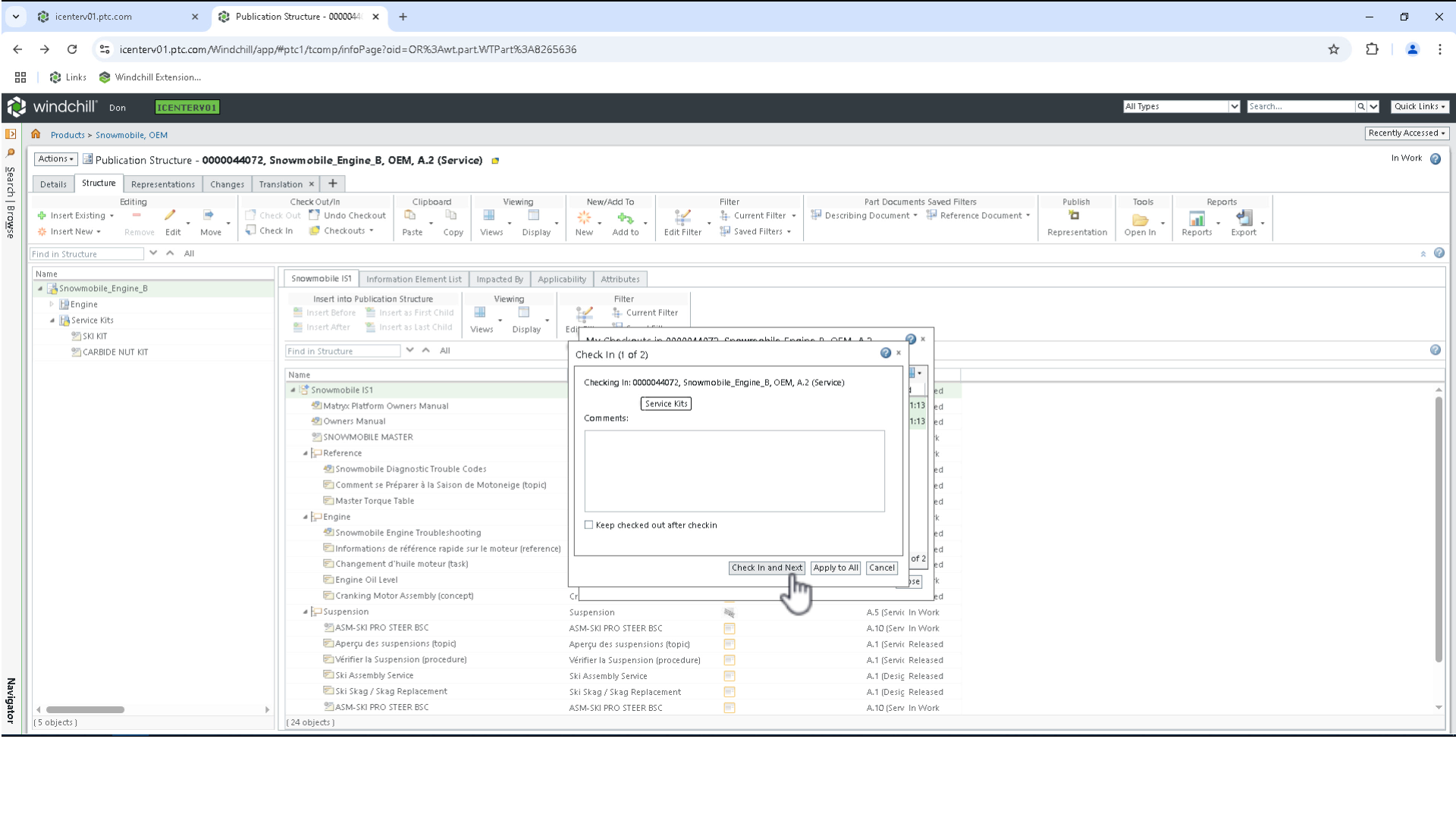
Task: Click the Describing Document filter icon
Action: point(815,215)
